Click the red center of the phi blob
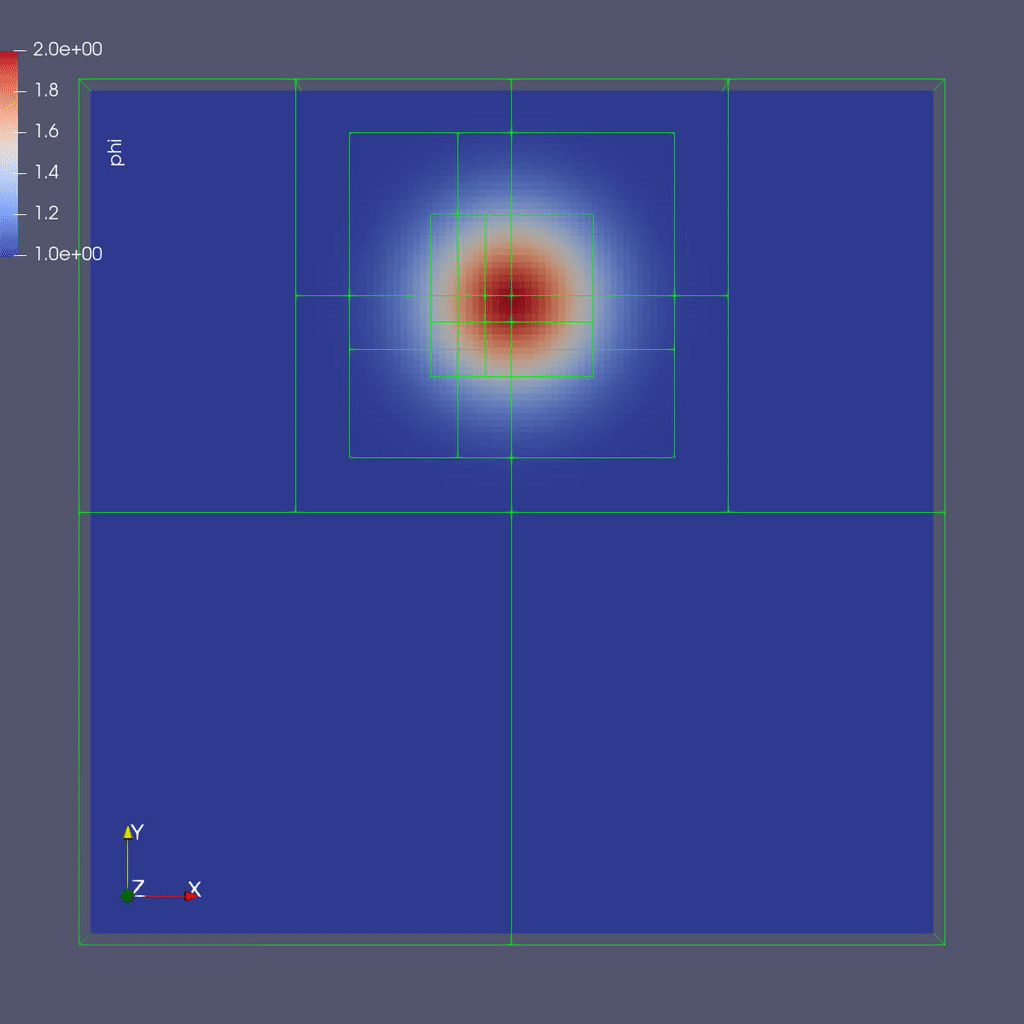The height and width of the screenshot is (1024, 1024). pos(511,300)
